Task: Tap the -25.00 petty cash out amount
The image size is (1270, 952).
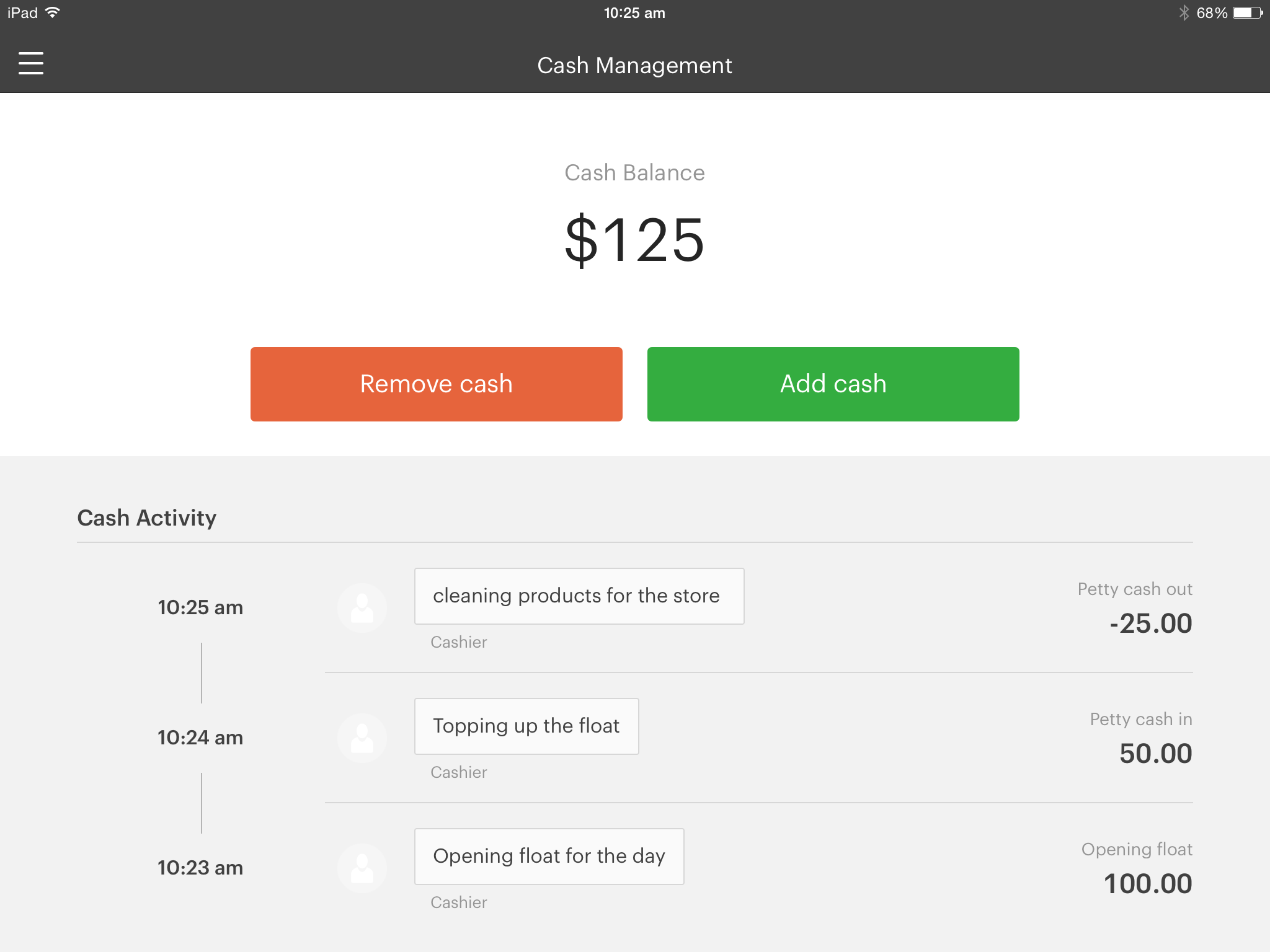Action: click(1151, 624)
